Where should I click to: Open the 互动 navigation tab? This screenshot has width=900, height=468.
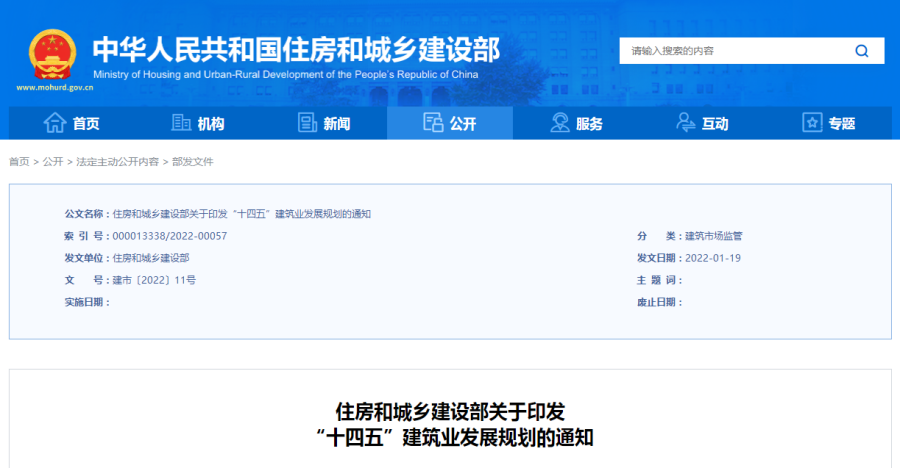(702, 123)
